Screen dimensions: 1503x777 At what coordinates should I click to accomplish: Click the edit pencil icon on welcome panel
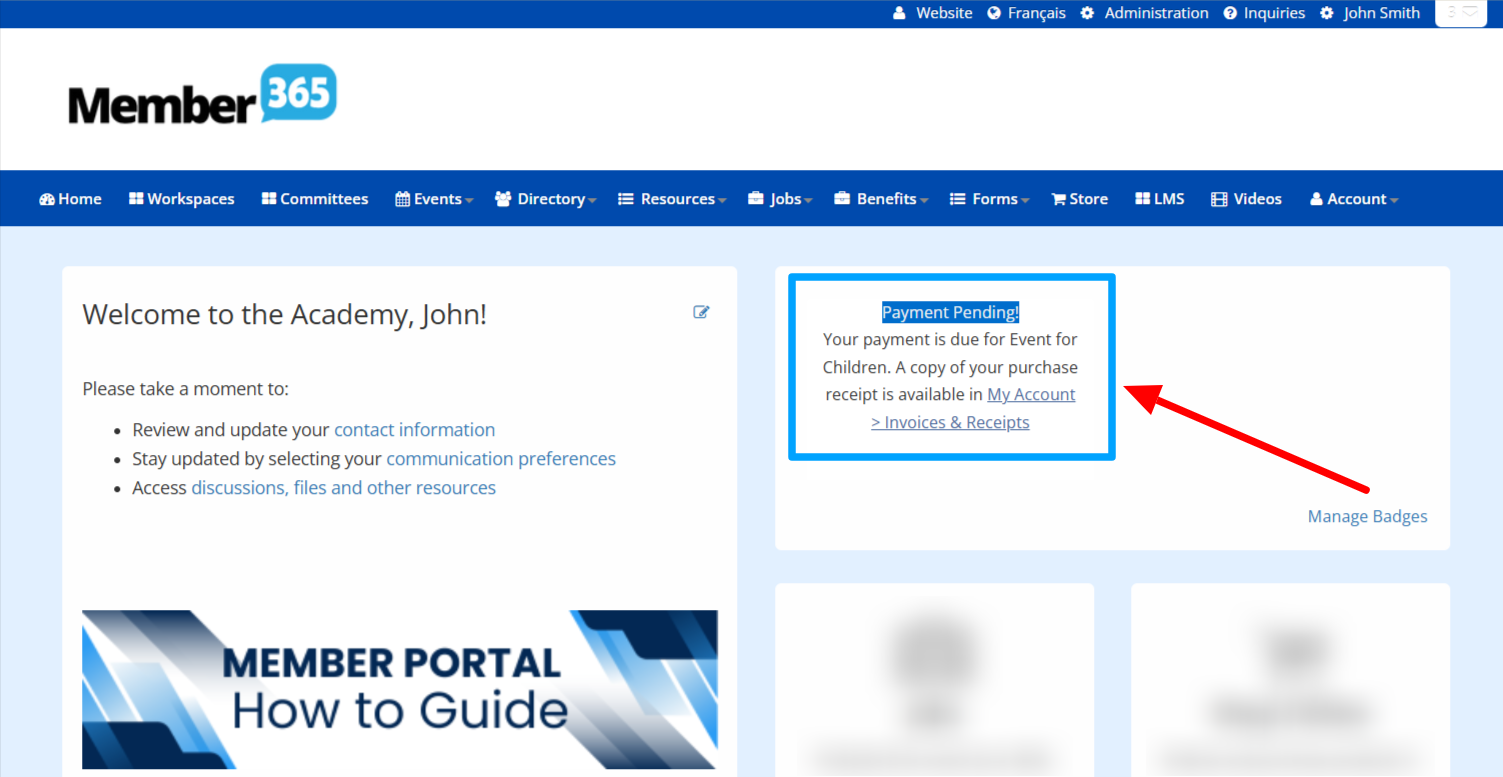(701, 312)
